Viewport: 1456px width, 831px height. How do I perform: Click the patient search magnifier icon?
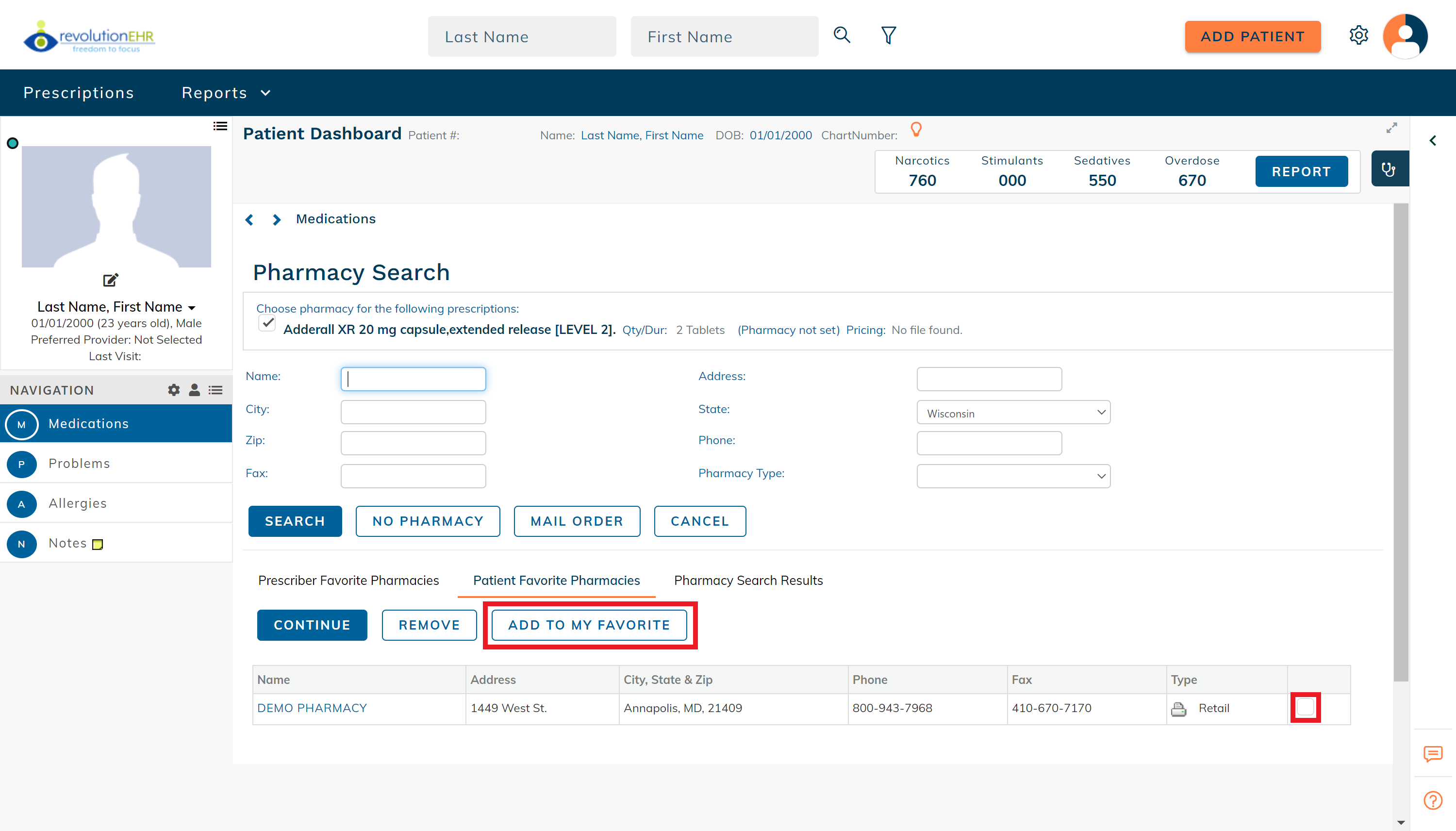pos(842,35)
